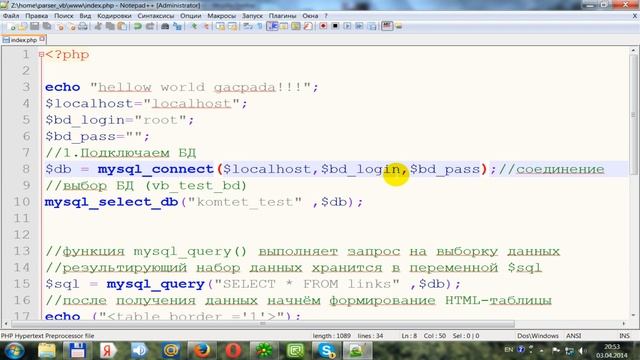Click the Save All toolbar icon

pyautogui.click(x=47, y=27)
